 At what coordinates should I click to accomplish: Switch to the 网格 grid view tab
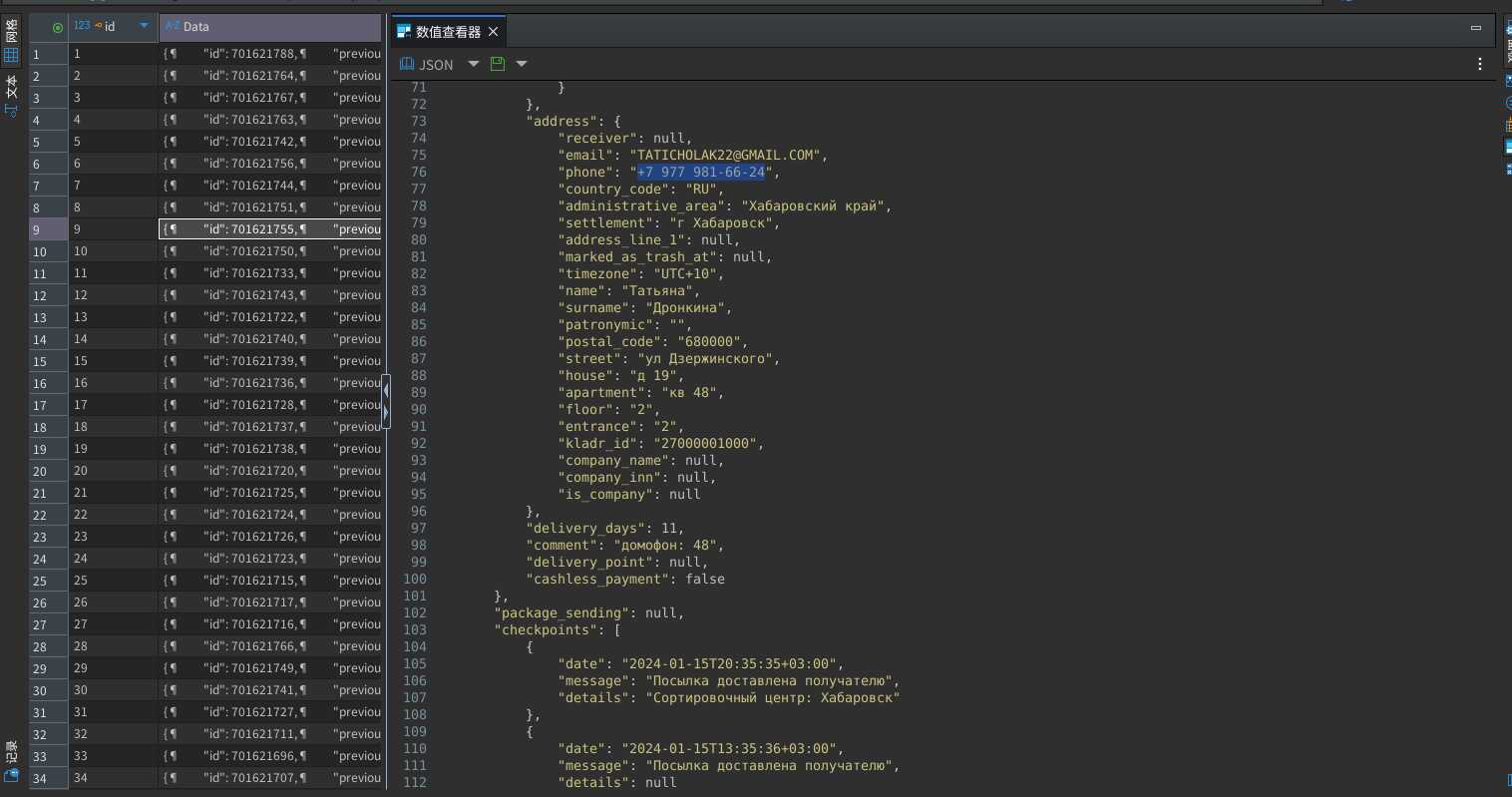point(11,43)
